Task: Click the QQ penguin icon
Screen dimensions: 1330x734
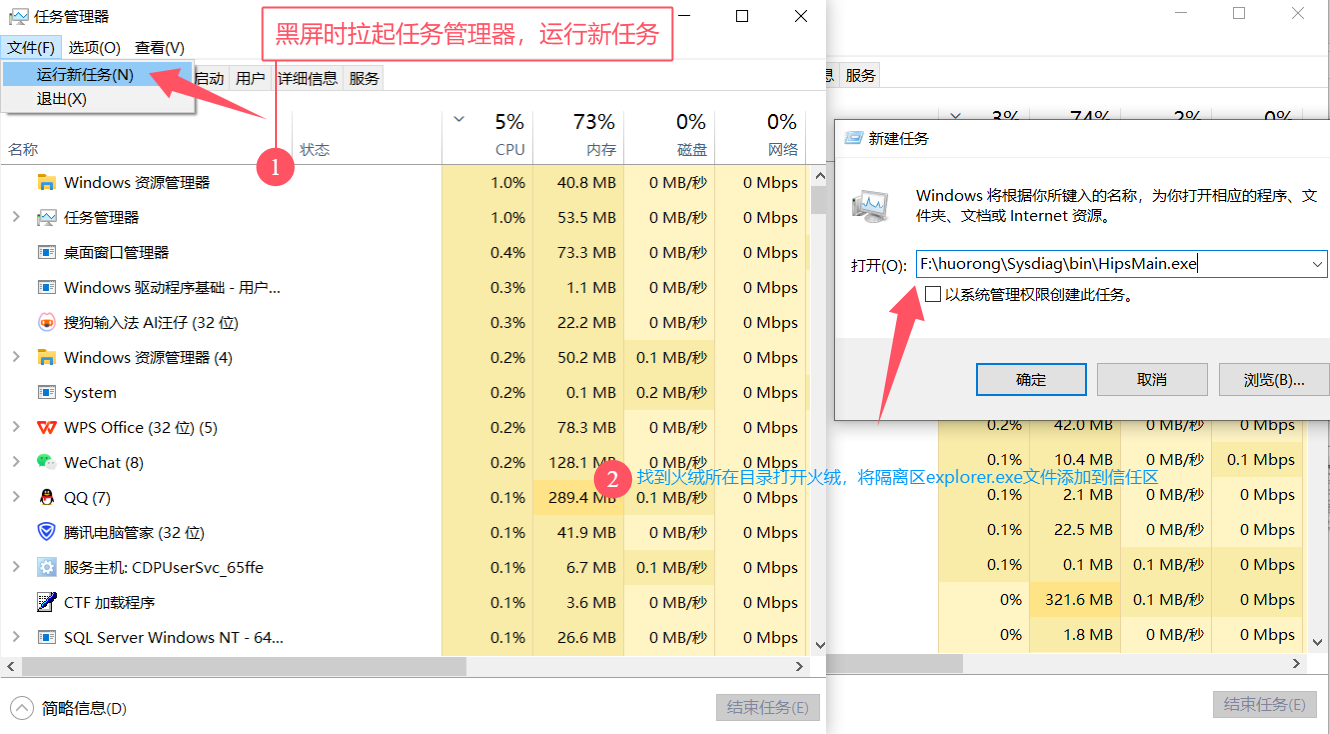Action: pyautogui.click(x=46, y=497)
